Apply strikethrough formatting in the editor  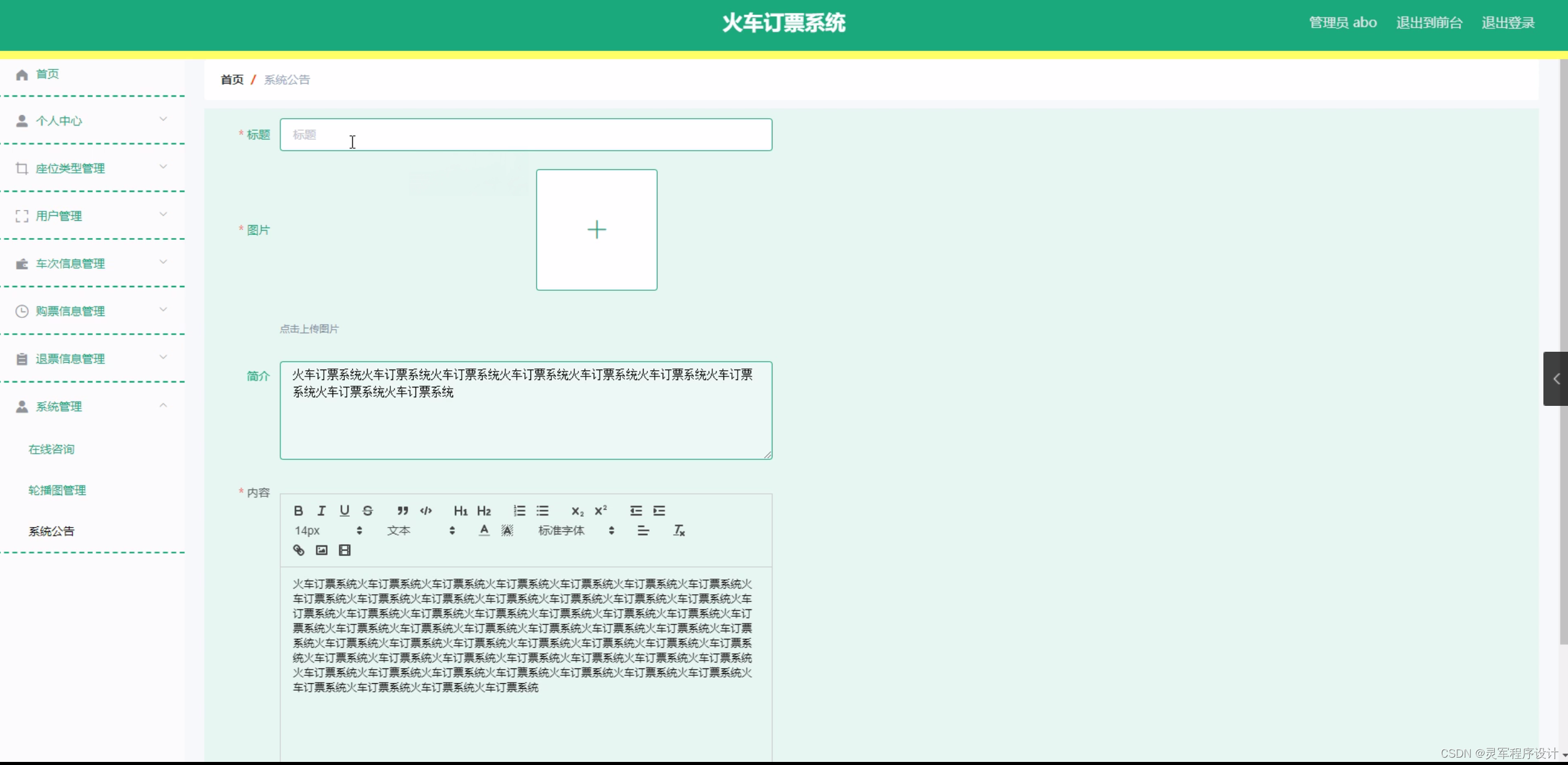(x=368, y=510)
